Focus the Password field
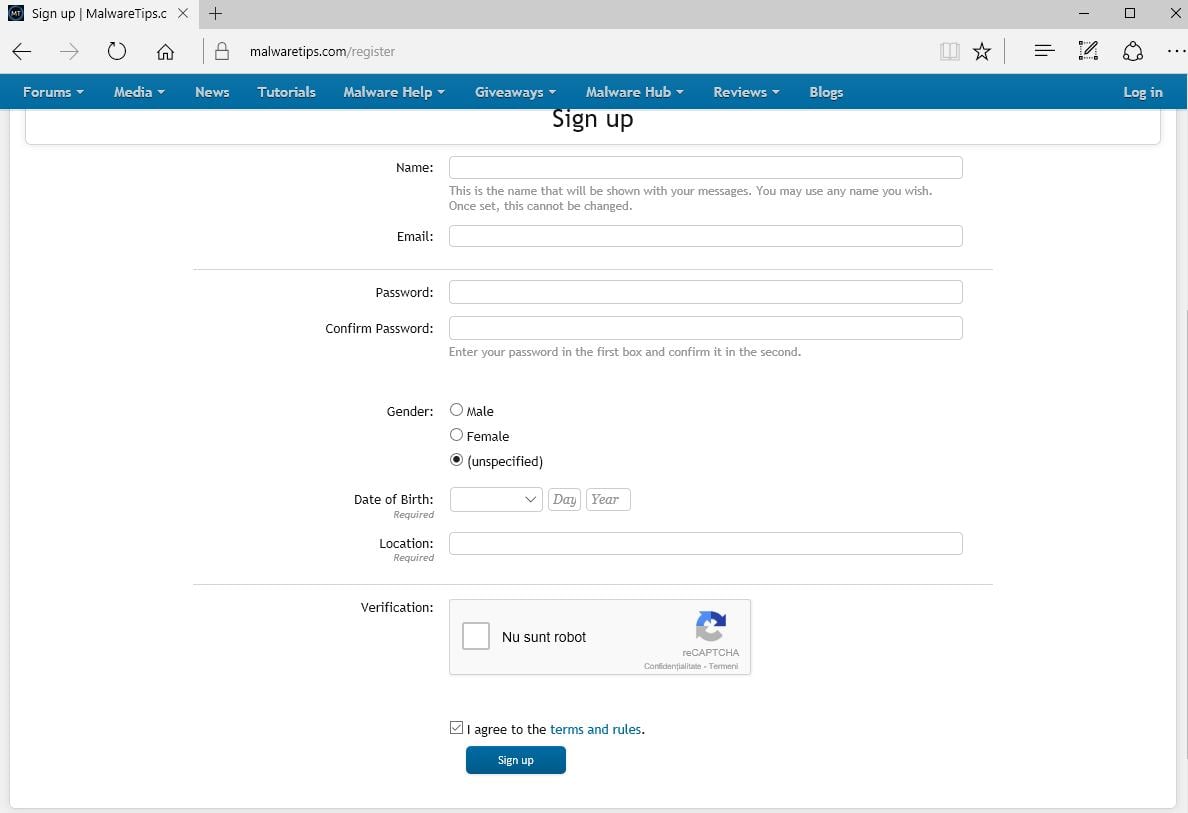1188x813 pixels. point(705,292)
